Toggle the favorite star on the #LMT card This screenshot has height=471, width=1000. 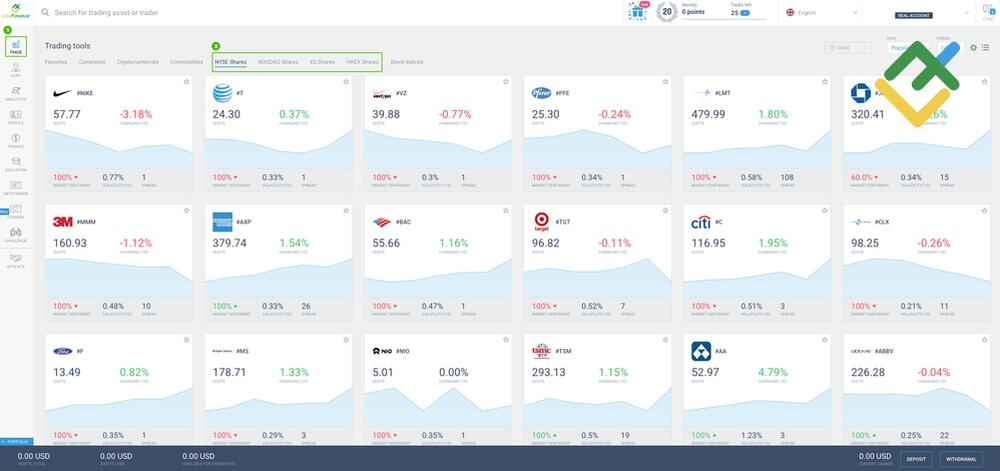[825, 82]
